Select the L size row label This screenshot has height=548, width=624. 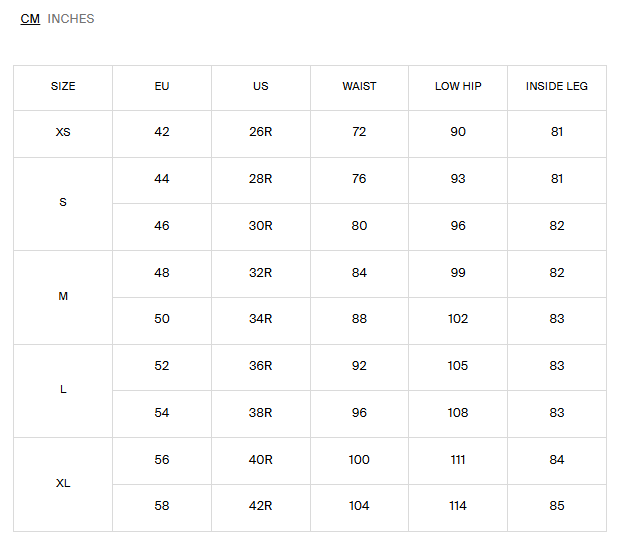coord(63,390)
